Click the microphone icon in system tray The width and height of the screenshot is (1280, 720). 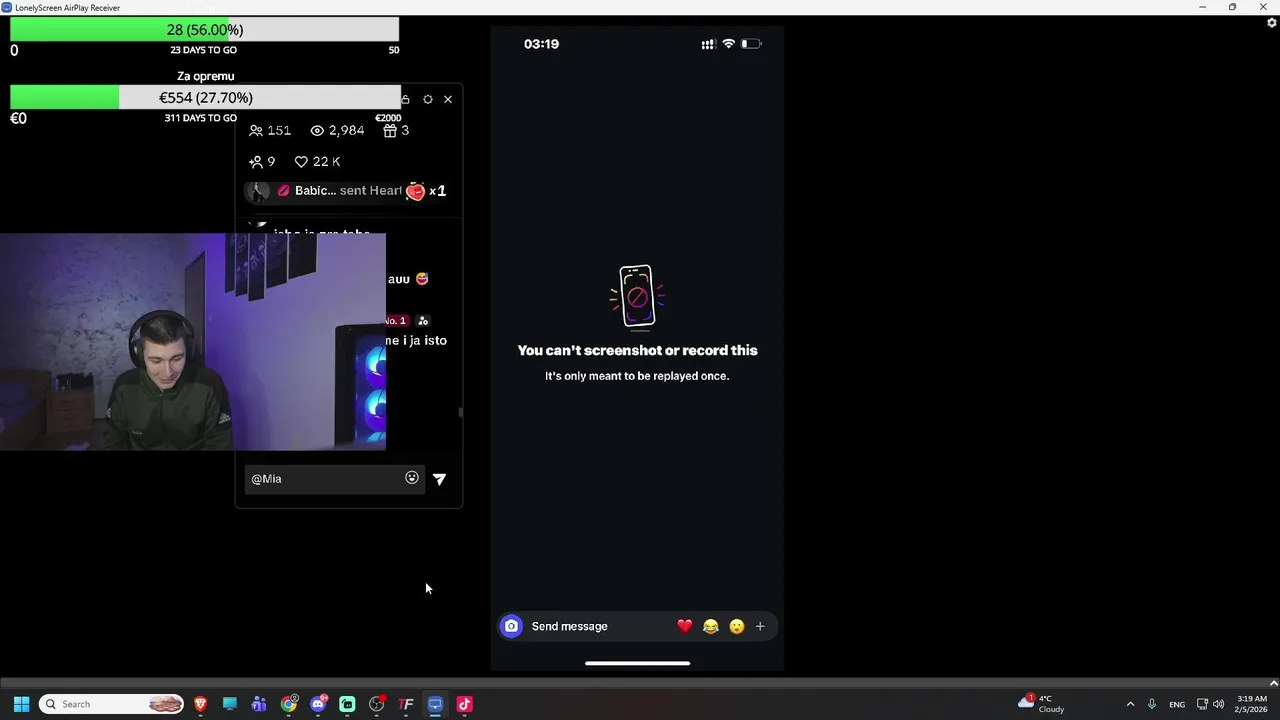1152,704
